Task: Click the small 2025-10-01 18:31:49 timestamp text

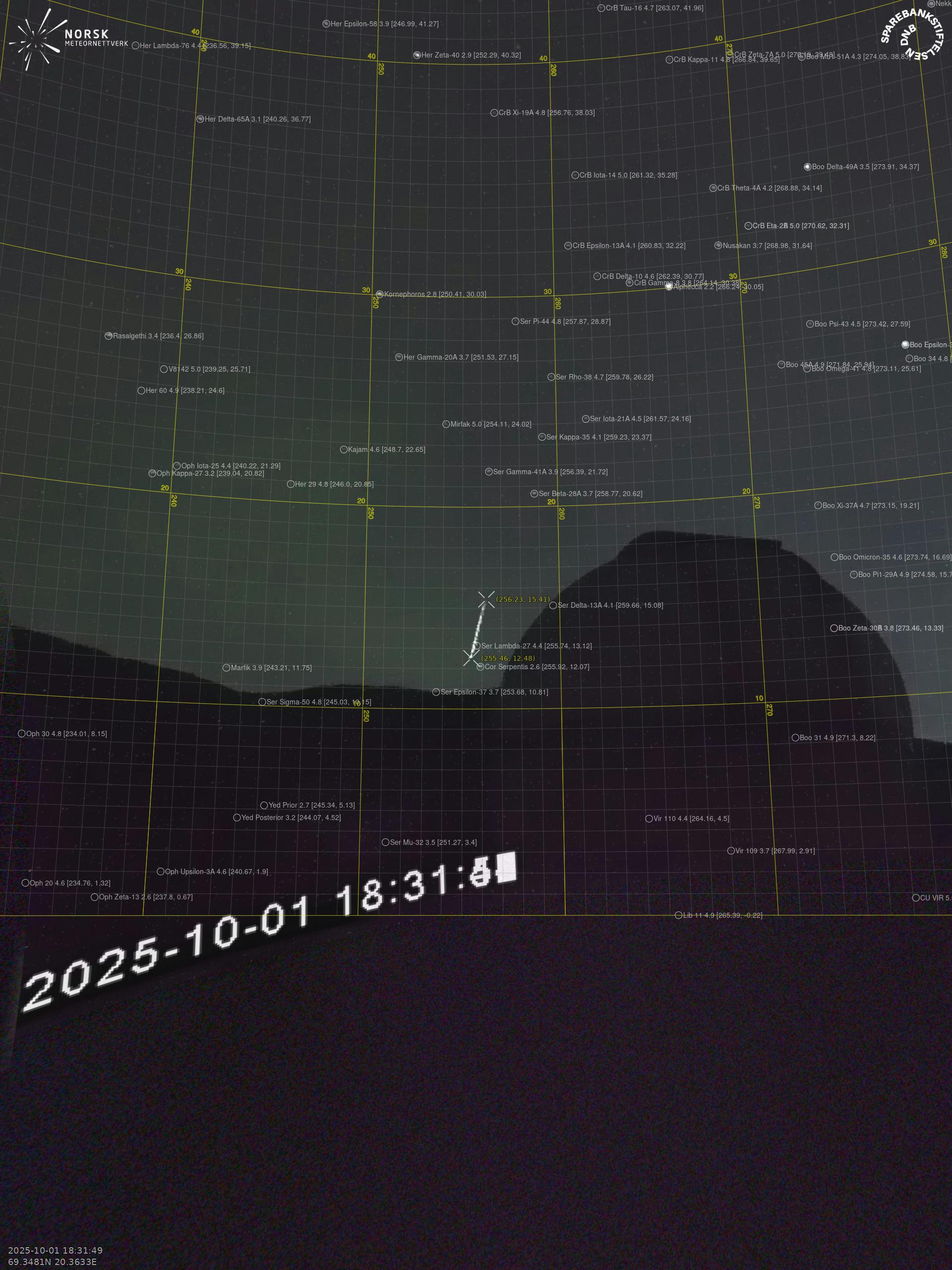Action: (x=55, y=1251)
